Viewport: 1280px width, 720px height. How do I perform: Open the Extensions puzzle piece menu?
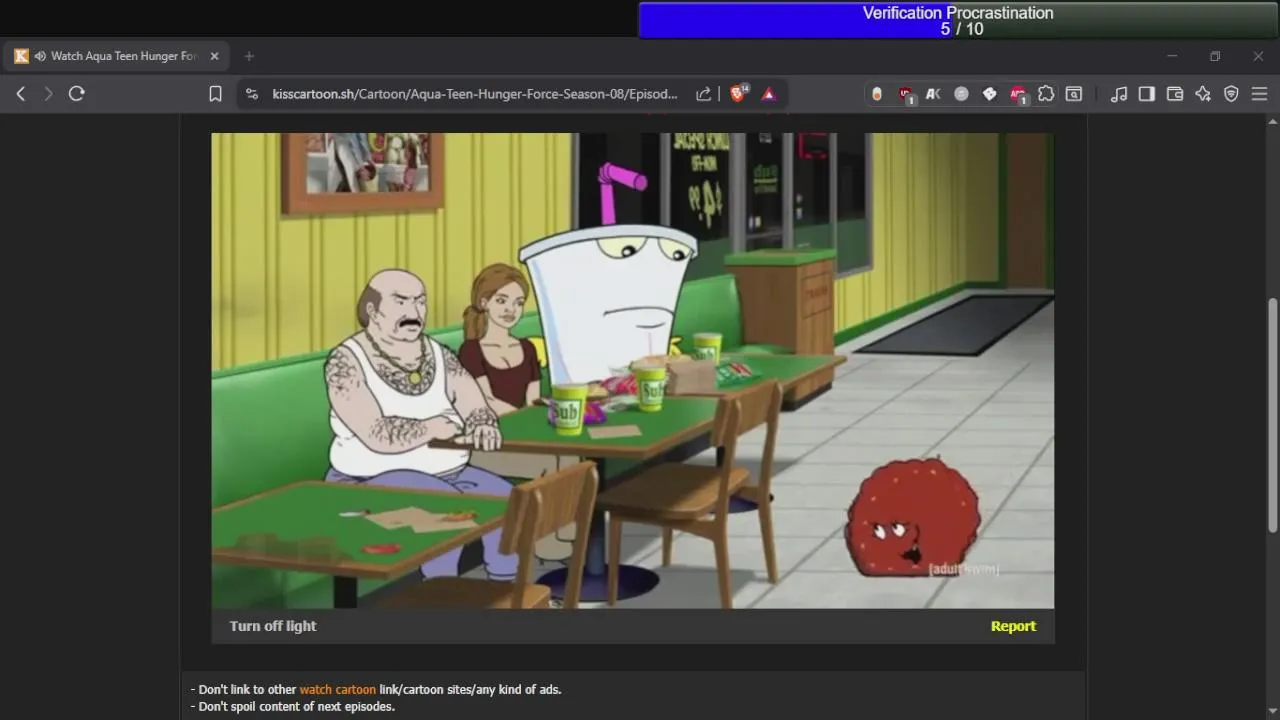pos(1046,94)
